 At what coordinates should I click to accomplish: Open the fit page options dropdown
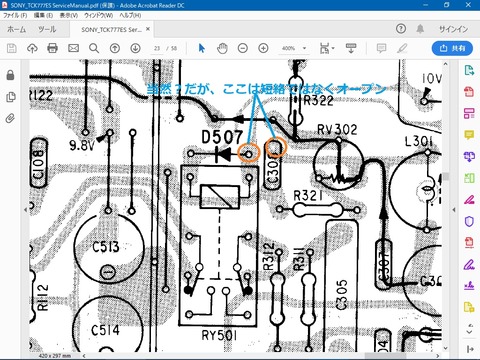point(327,48)
